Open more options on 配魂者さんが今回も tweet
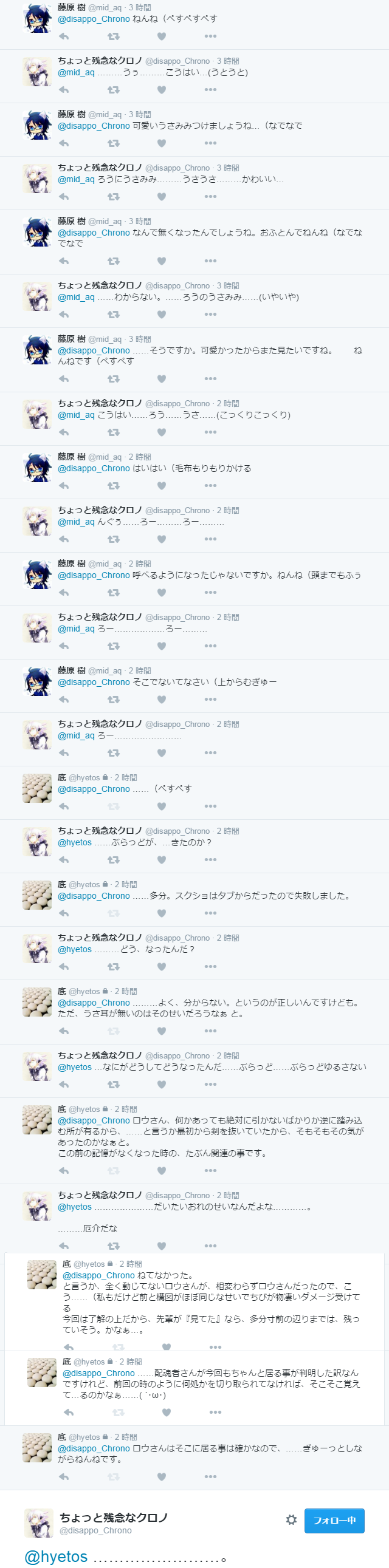Image resolution: width=389 pixels, height=1568 pixels. pos(216,1412)
